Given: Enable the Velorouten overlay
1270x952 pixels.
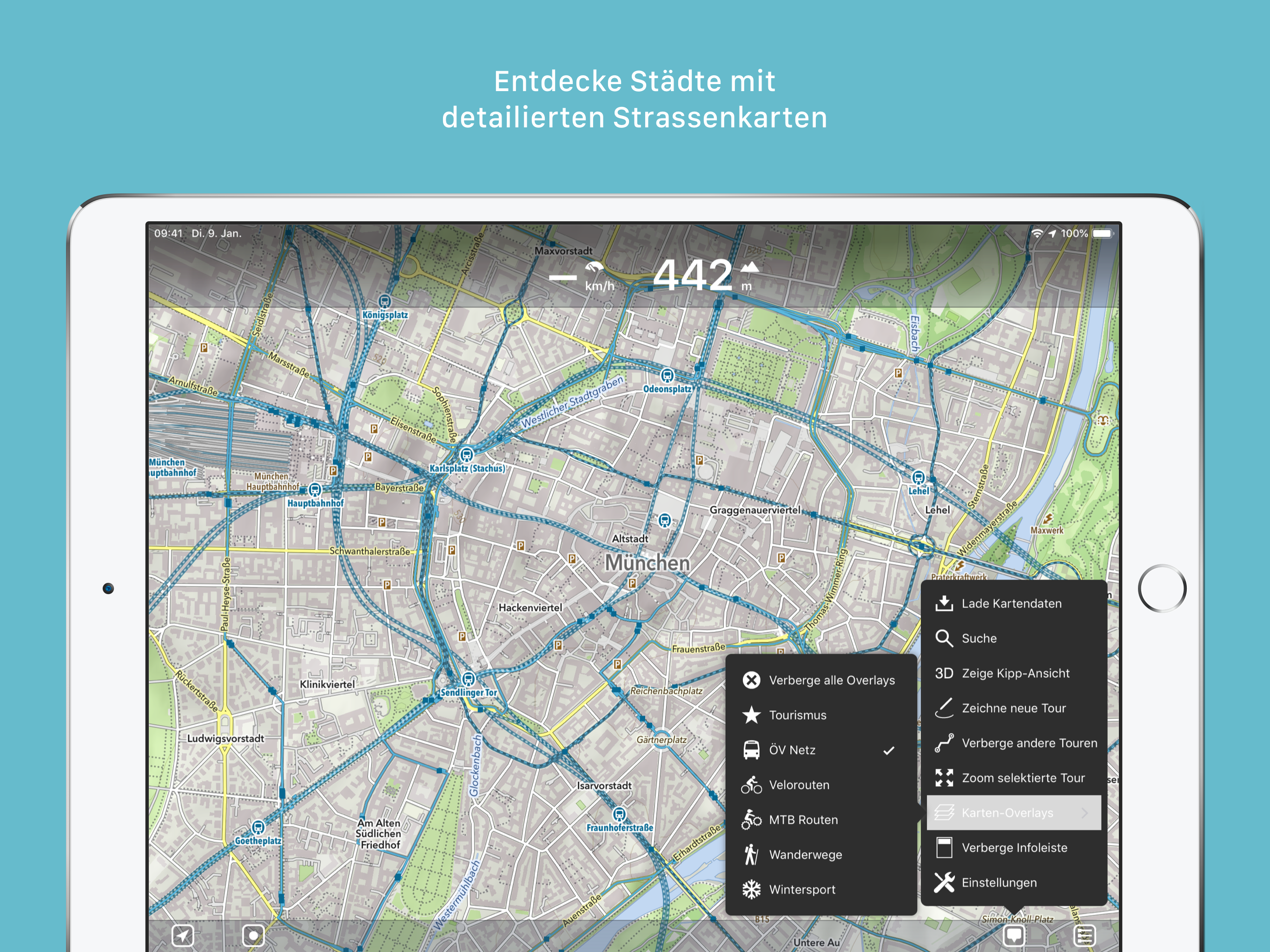Looking at the screenshot, I should pos(799,785).
